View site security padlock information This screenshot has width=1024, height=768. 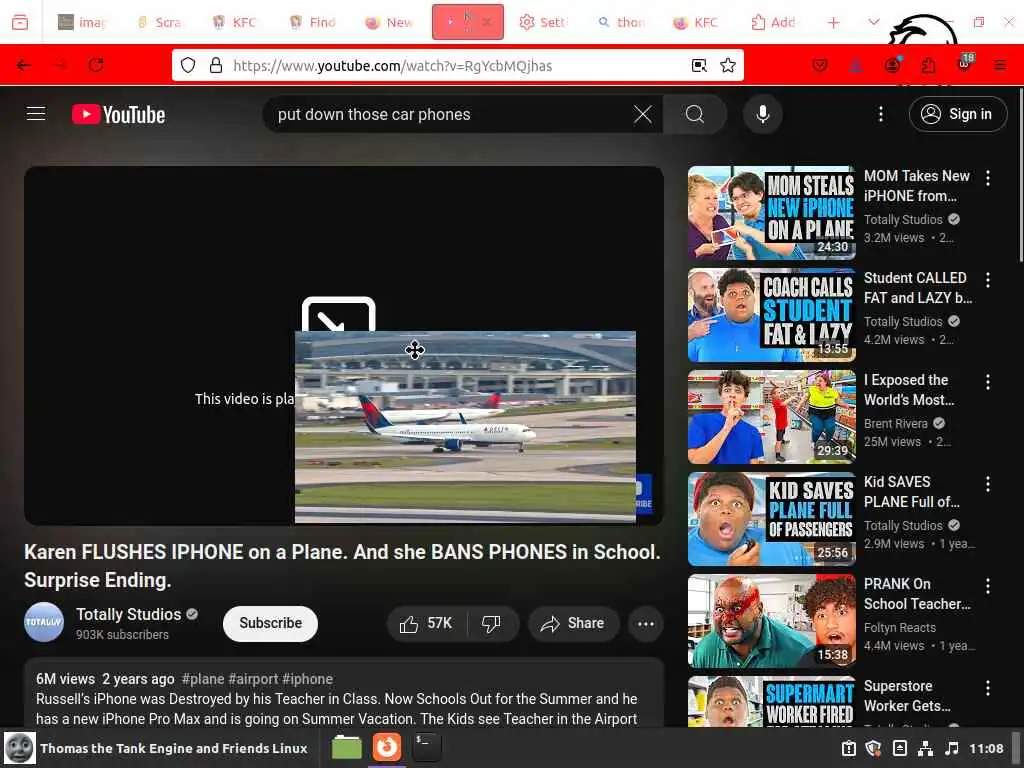coord(216,65)
